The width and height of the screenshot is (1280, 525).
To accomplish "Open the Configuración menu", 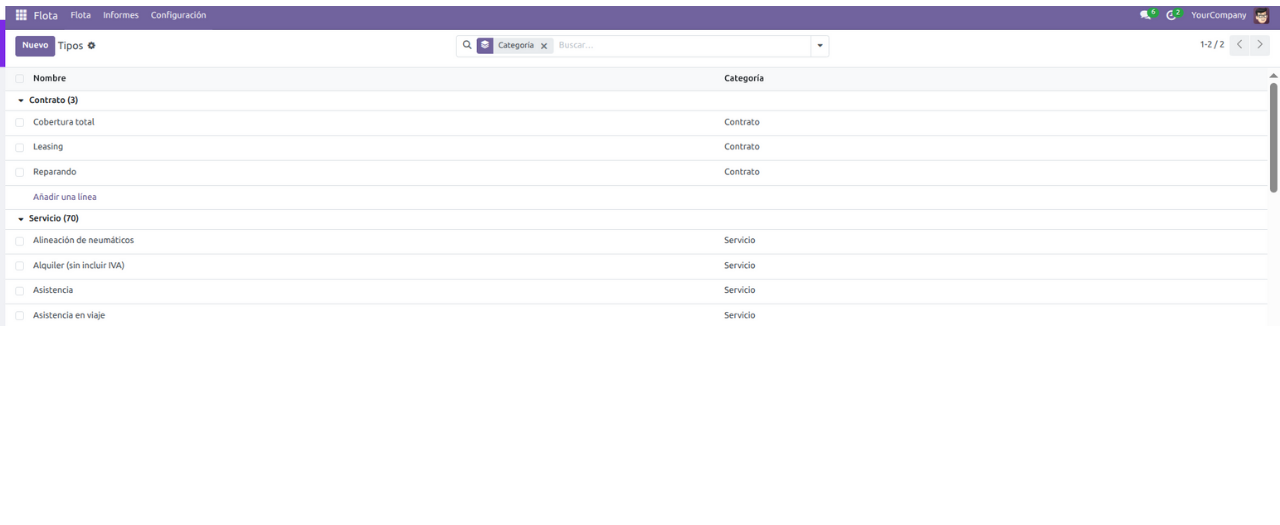I will [178, 15].
